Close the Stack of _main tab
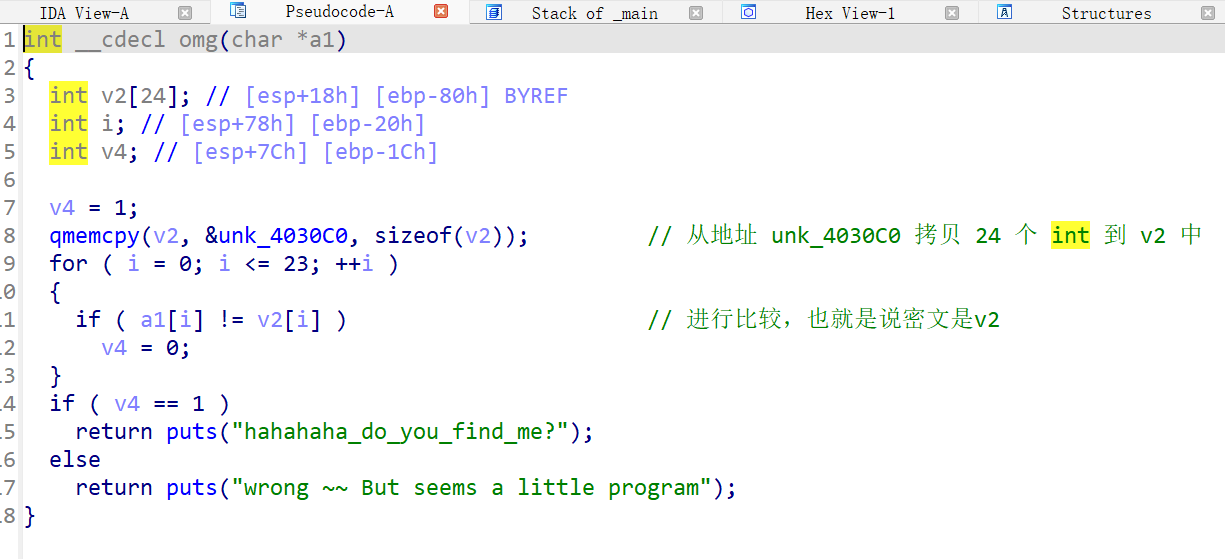Screen dimensions: 1225x559 [x=696, y=13]
